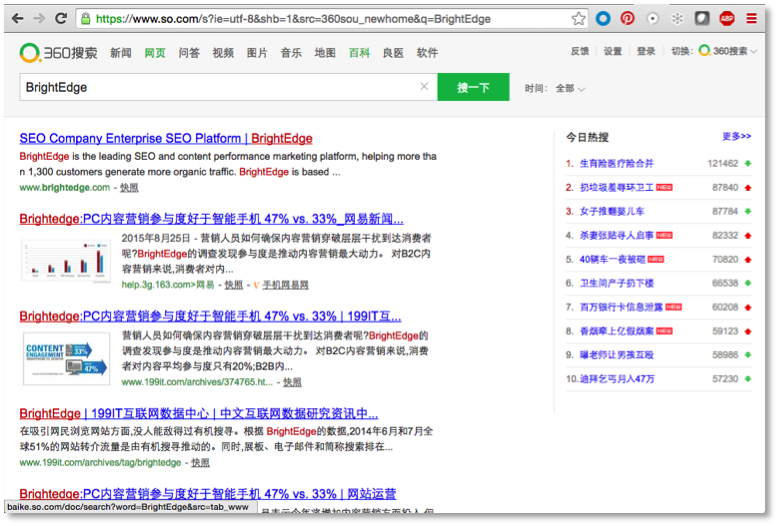
Task: Expand the 时间 全部 time filter dropdown
Action: coord(570,88)
